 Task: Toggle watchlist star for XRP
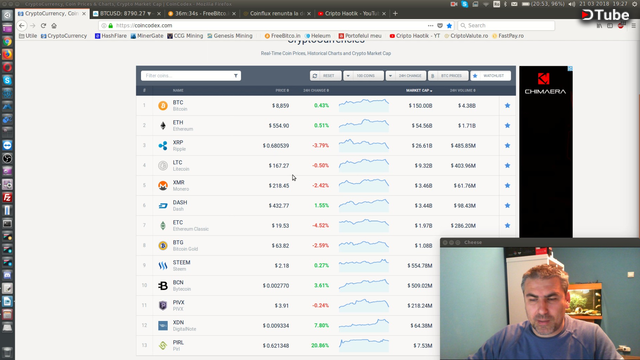pos(507,146)
